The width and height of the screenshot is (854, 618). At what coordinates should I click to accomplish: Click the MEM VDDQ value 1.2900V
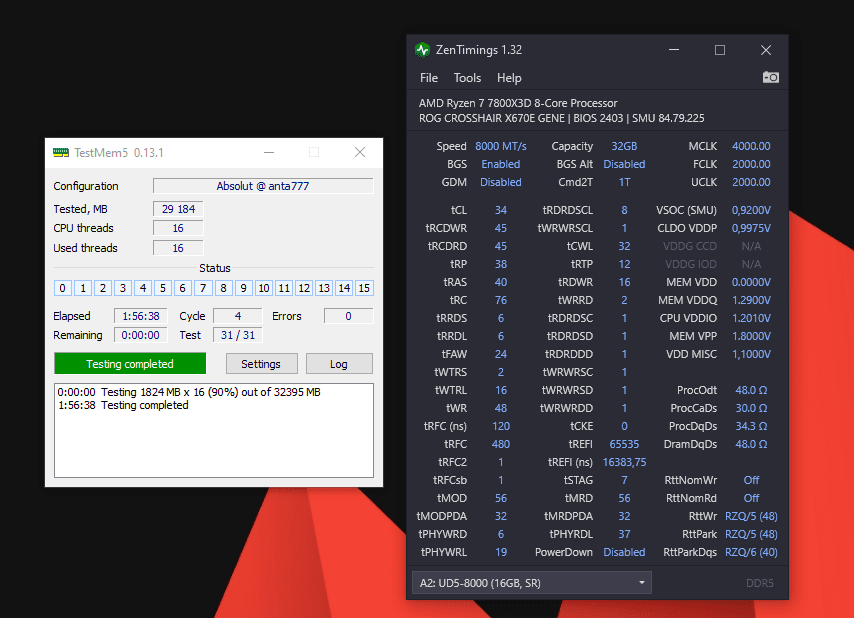(751, 300)
